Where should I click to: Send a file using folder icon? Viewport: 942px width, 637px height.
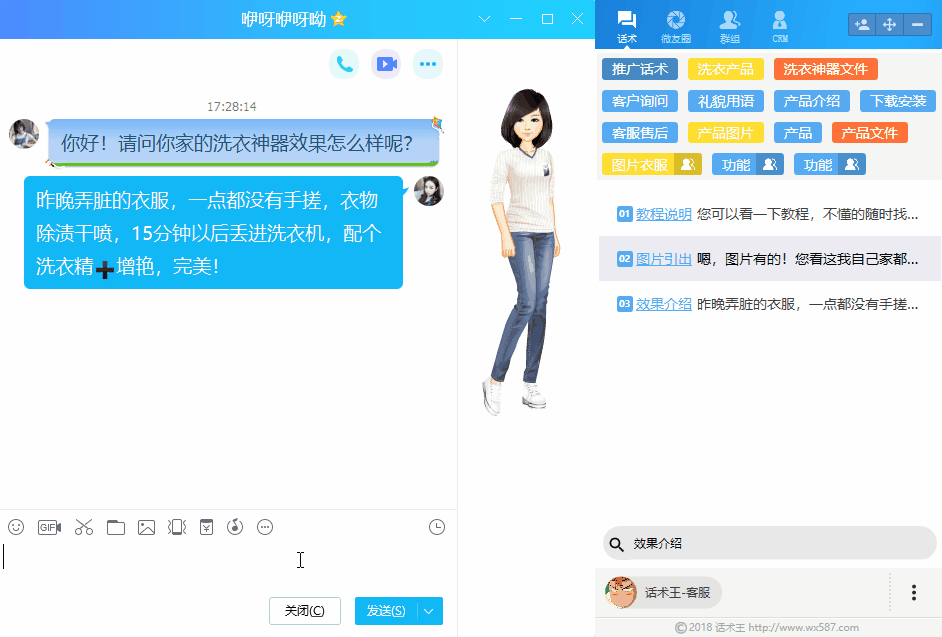click(115, 527)
